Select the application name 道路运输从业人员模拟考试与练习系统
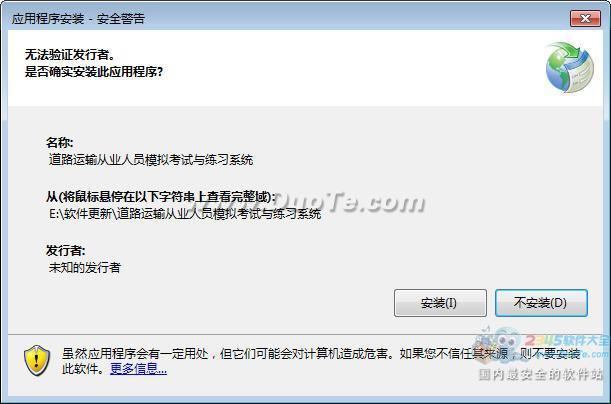Screen dimensions: 611x404 click(x=151, y=160)
